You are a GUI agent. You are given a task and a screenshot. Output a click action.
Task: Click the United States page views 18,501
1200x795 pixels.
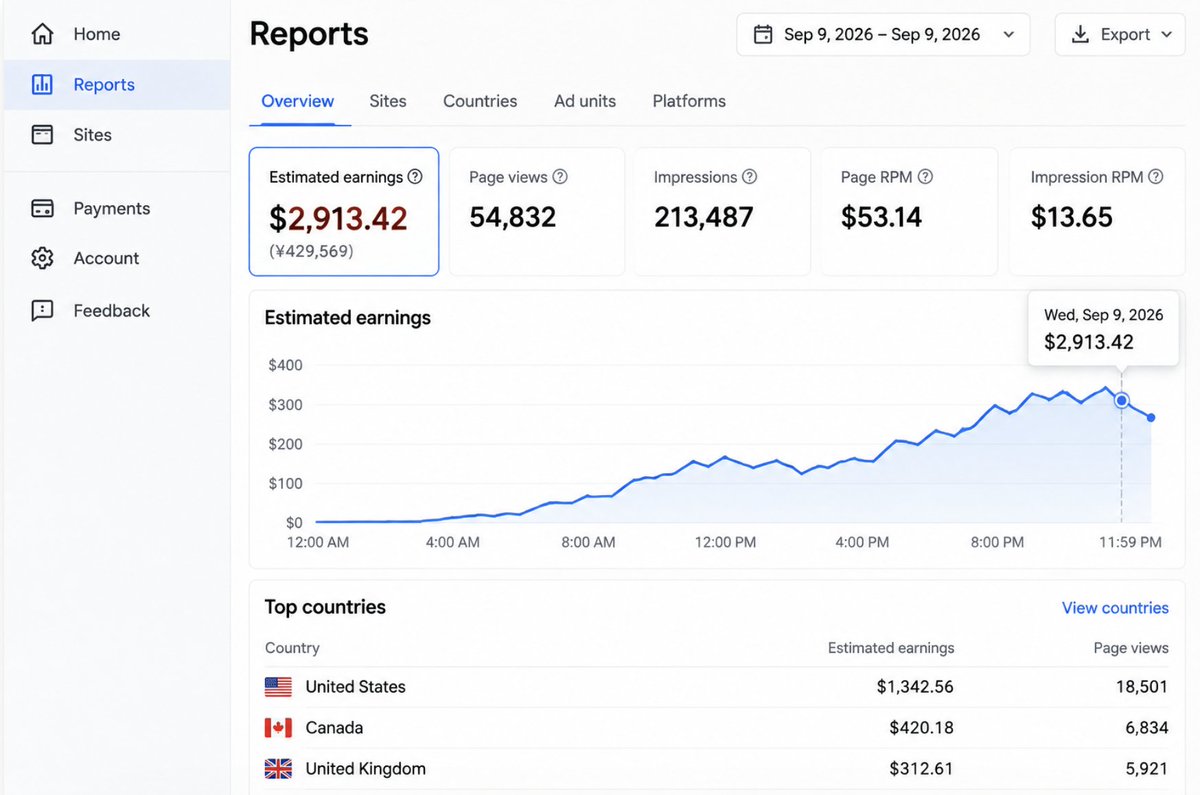pos(1142,687)
